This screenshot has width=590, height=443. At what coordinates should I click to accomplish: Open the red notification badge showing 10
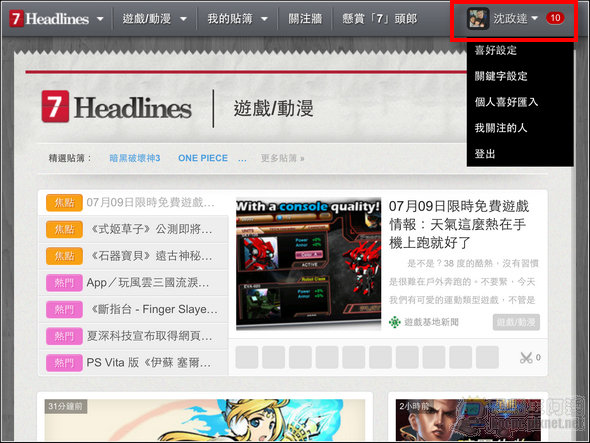coord(555,18)
